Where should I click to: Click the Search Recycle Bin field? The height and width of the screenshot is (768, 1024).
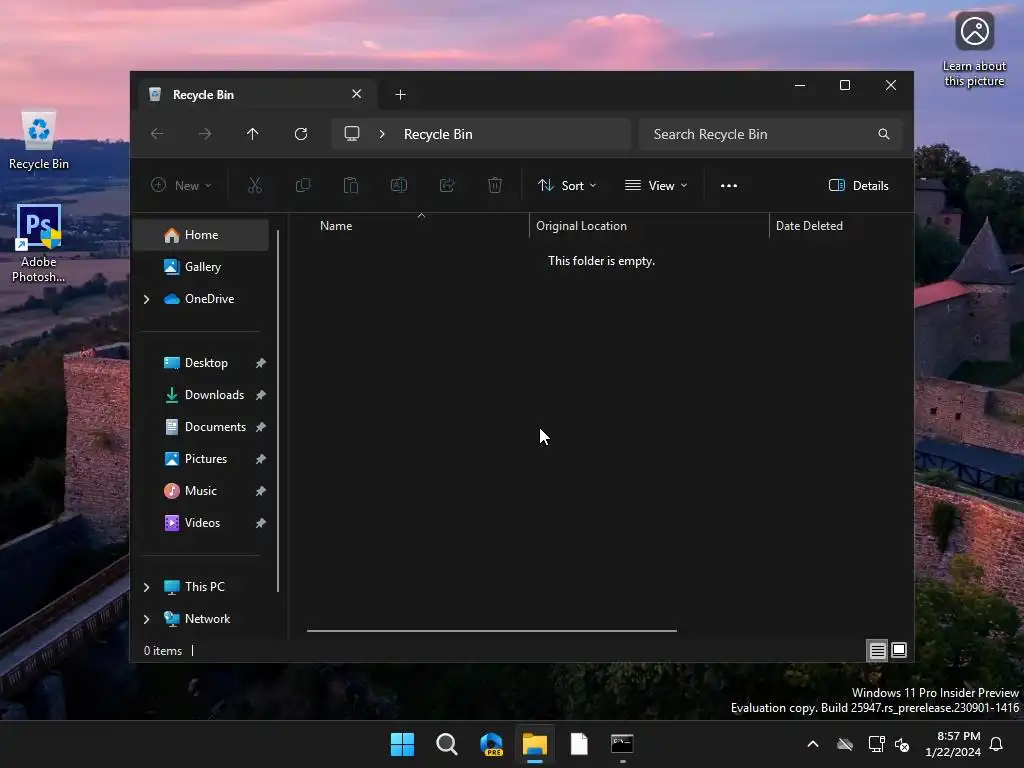point(771,134)
